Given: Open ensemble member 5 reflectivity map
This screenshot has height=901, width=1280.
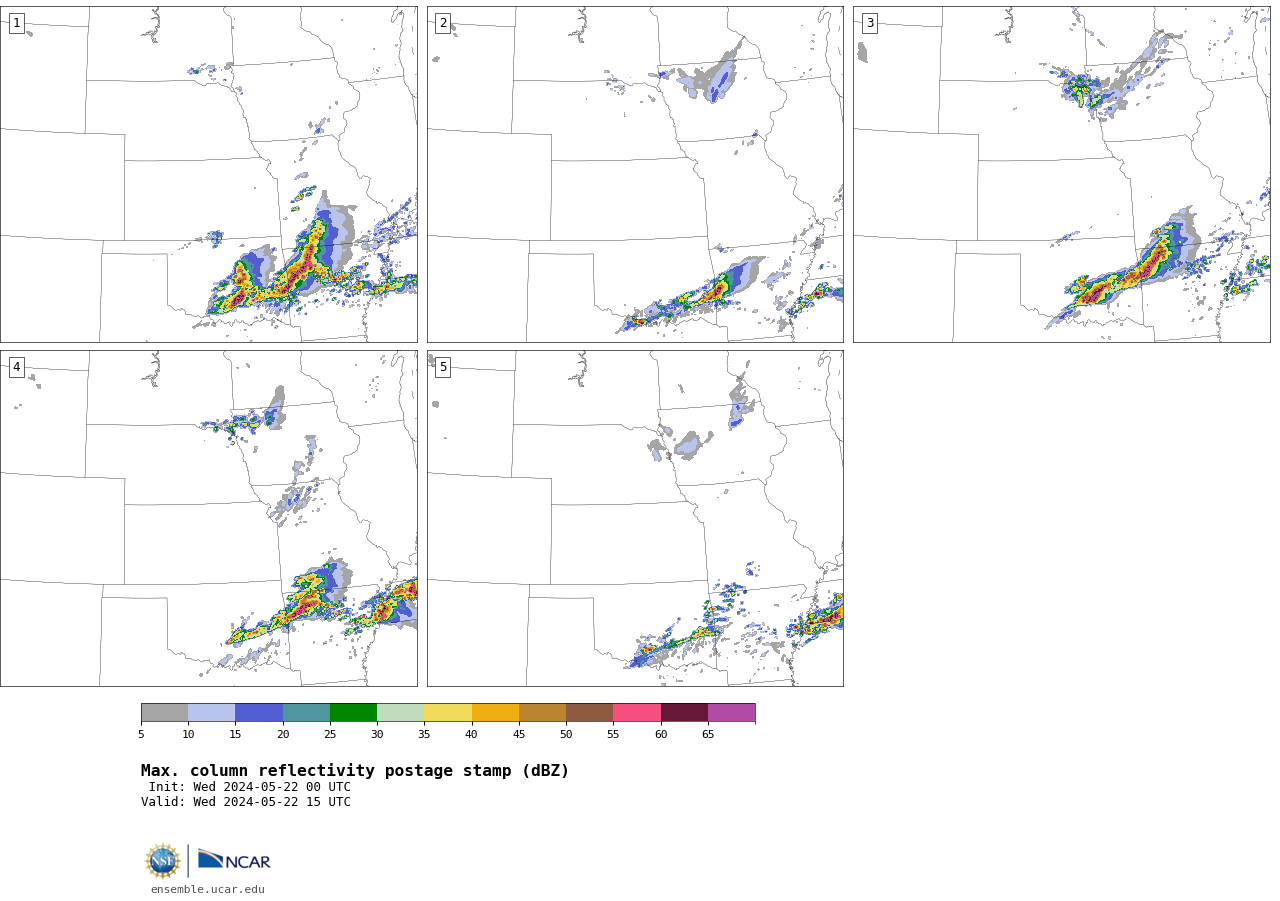Looking at the screenshot, I should (x=635, y=518).
